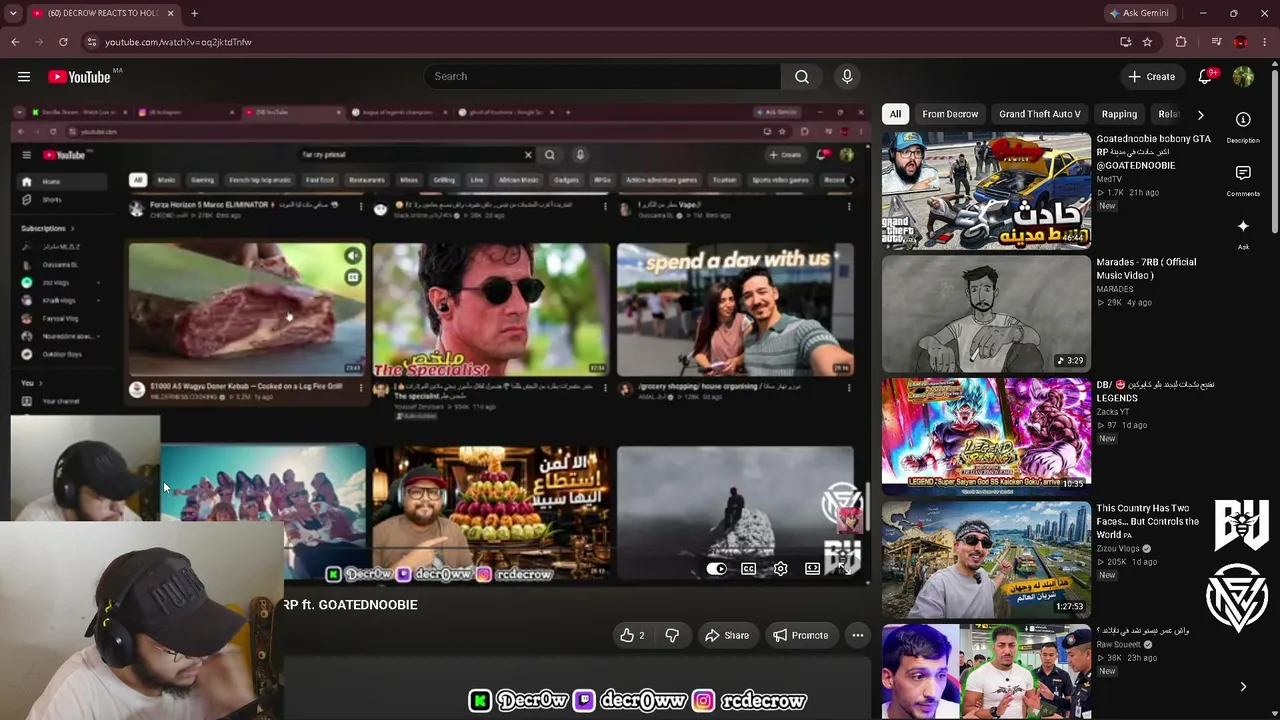Open the MedTV channel link
The width and height of the screenshot is (1280, 720).
pyautogui.click(x=1109, y=179)
